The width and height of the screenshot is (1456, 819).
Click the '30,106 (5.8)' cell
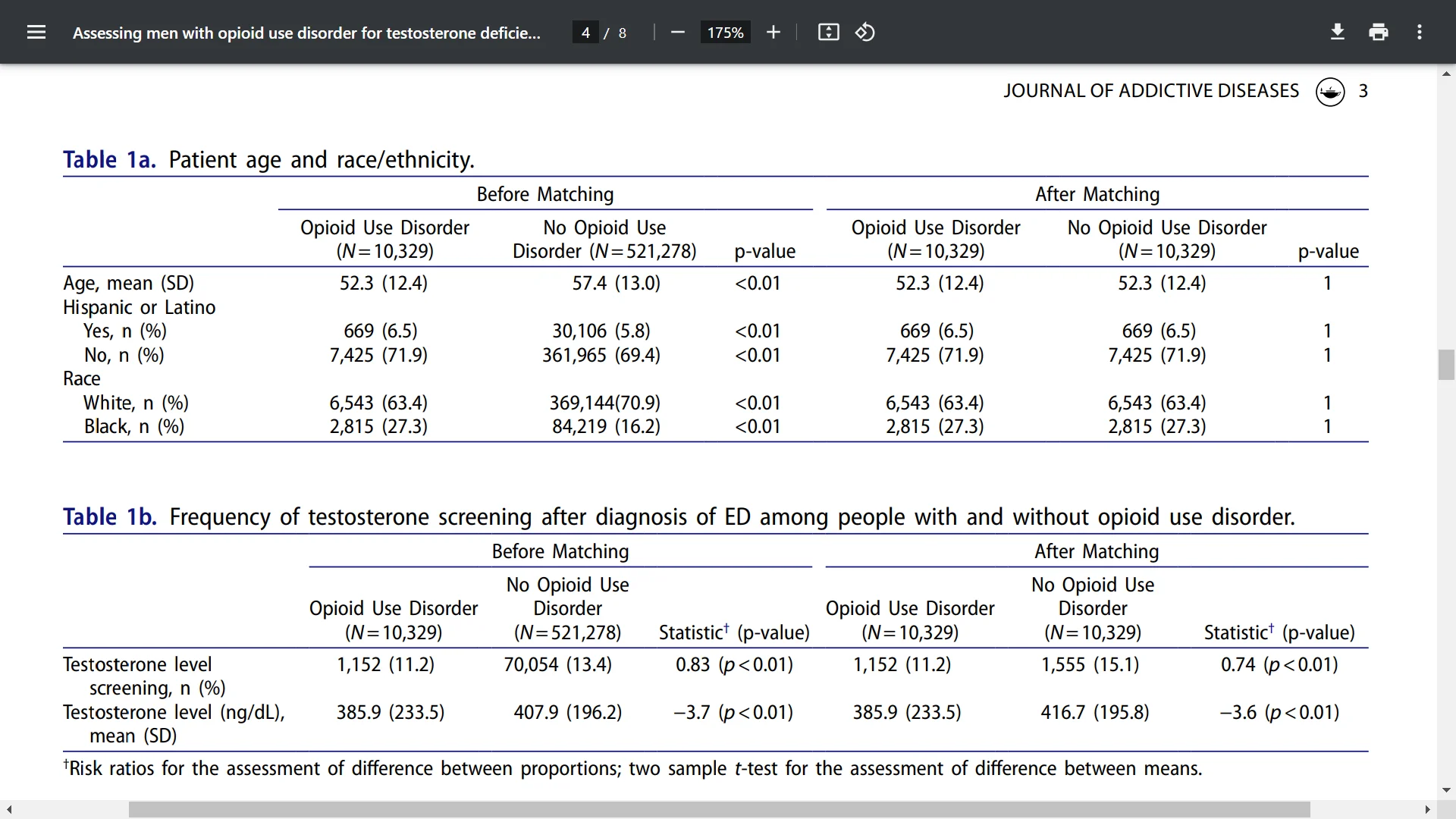click(601, 331)
